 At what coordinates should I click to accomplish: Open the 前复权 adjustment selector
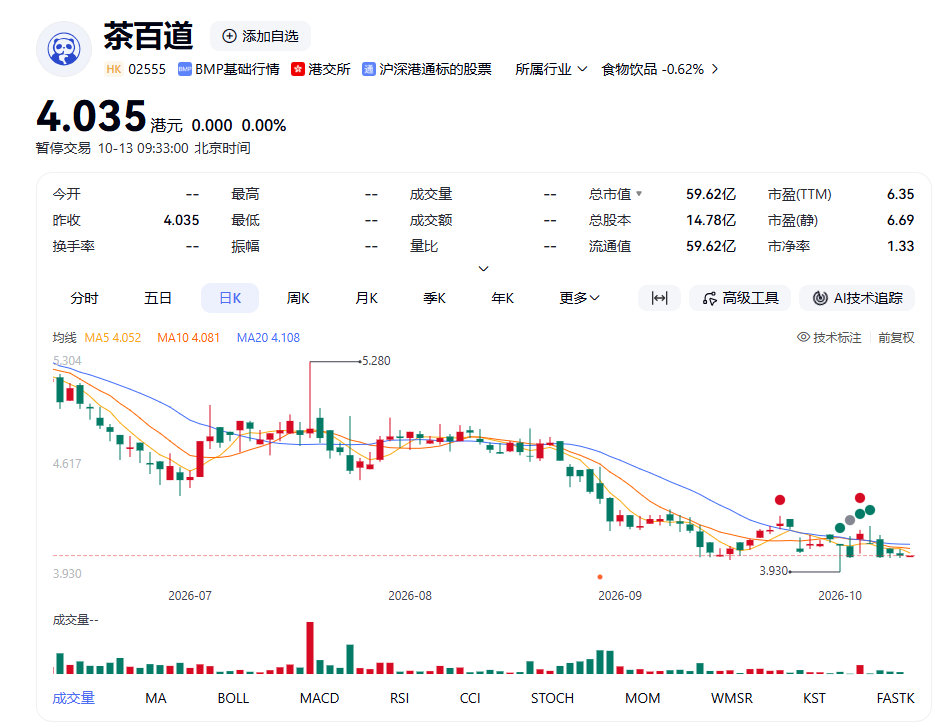point(896,338)
